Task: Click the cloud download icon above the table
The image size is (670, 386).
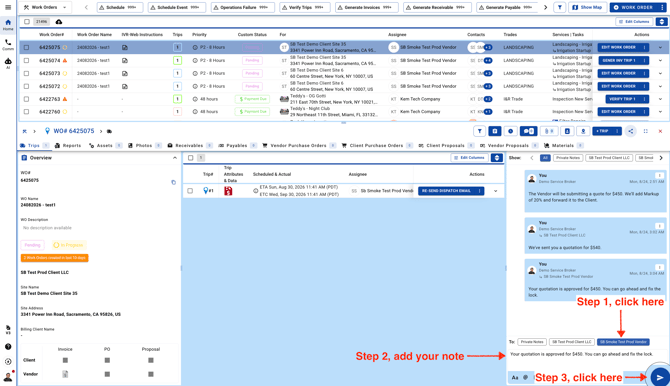Action: (x=59, y=22)
